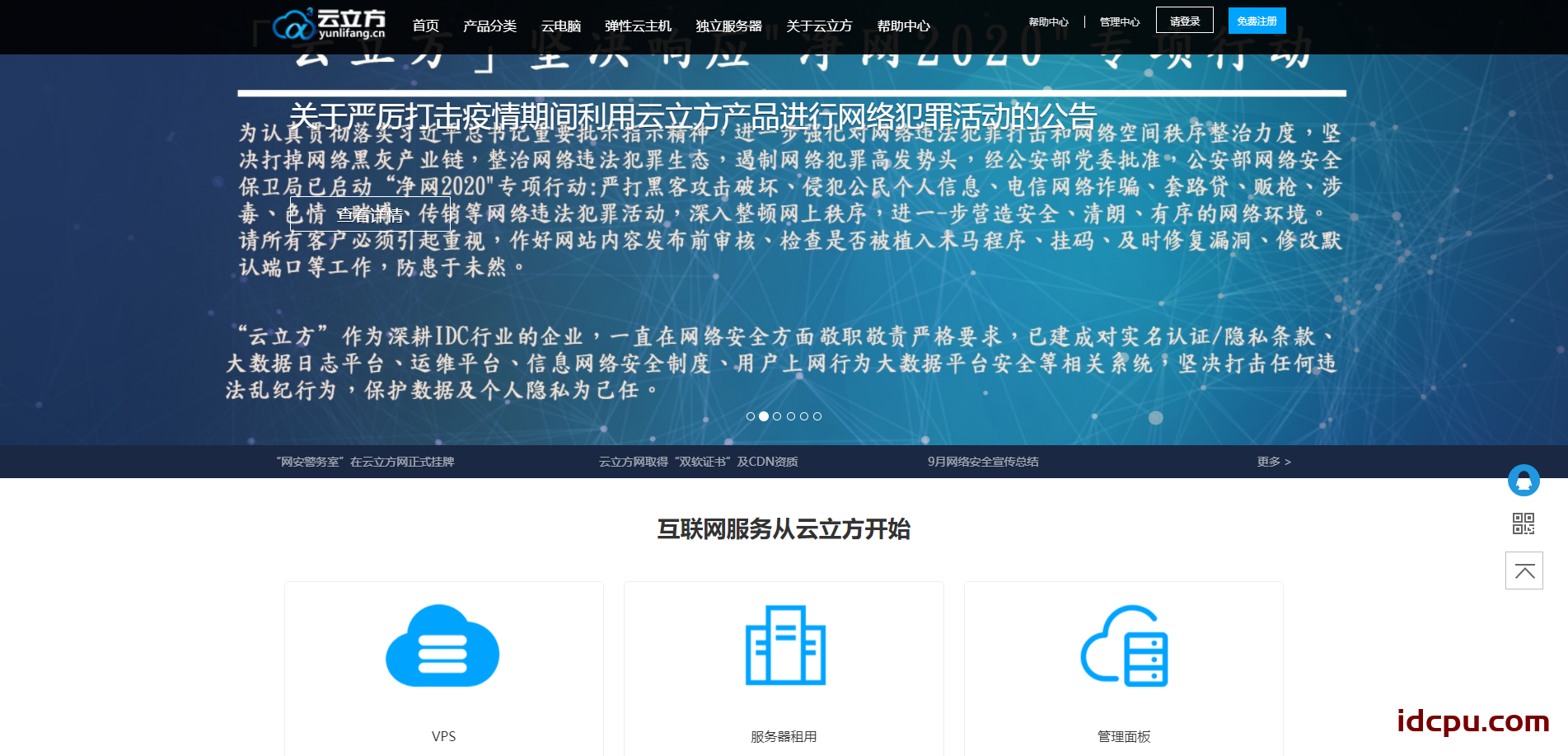This screenshot has height=756, width=1568.
Task: Click the 查看详情 banner button
Action: tap(370, 214)
